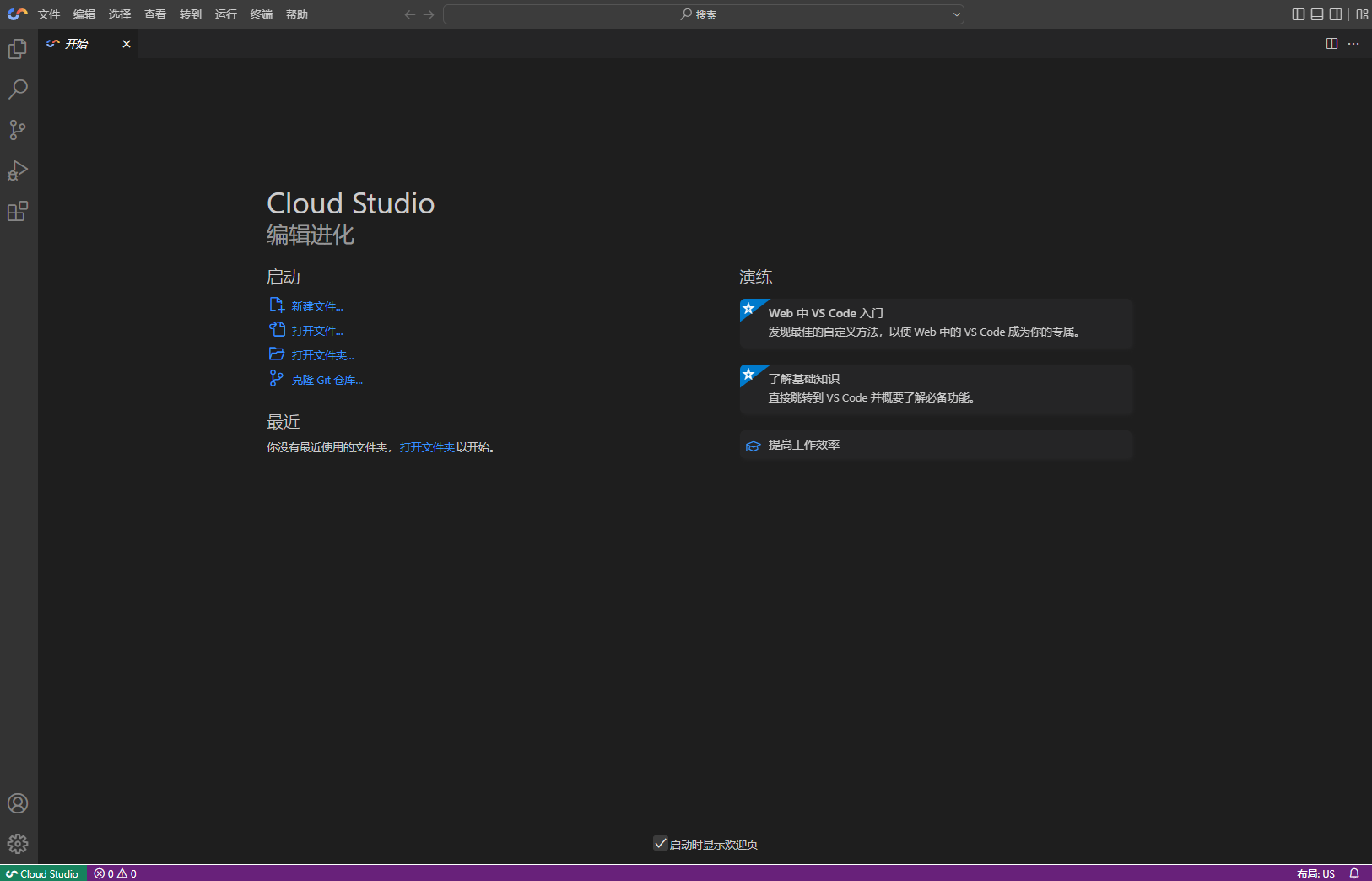This screenshot has height=881, width=1372.
Task: Uncheck 启动时显示欢迎页 checkbox
Action: pyautogui.click(x=661, y=843)
